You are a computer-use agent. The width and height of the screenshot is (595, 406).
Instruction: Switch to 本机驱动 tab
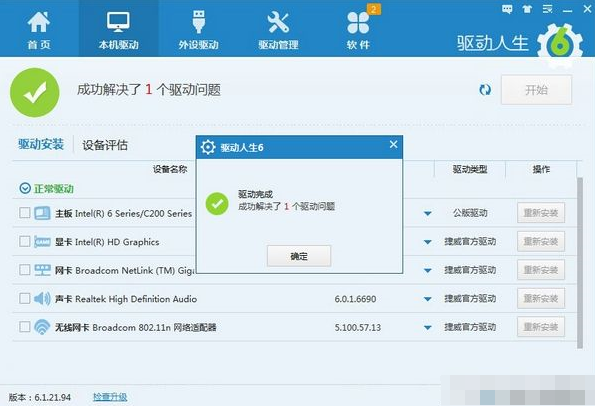pos(118,30)
